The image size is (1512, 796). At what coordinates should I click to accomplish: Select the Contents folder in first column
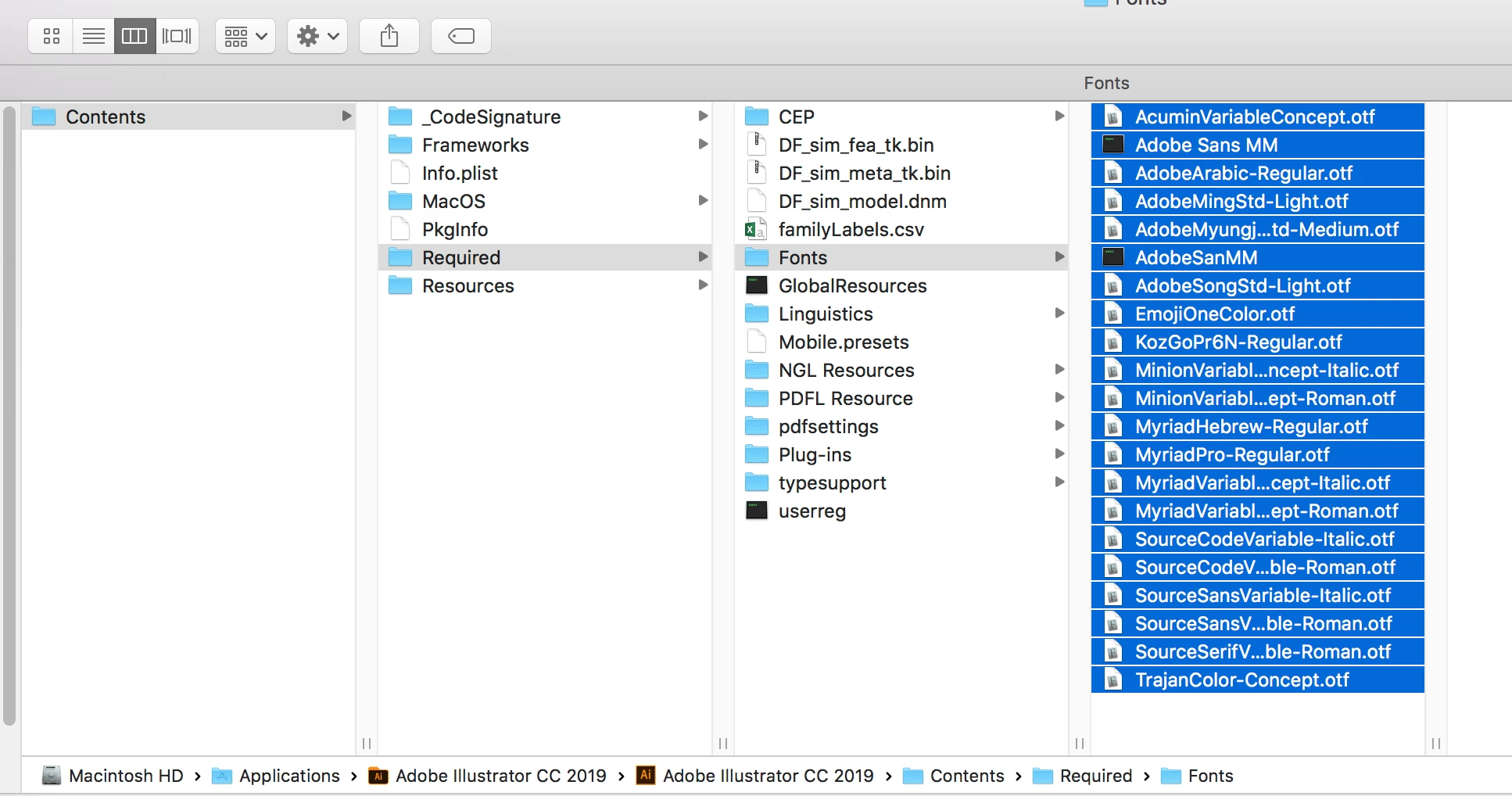click(188, 117)
